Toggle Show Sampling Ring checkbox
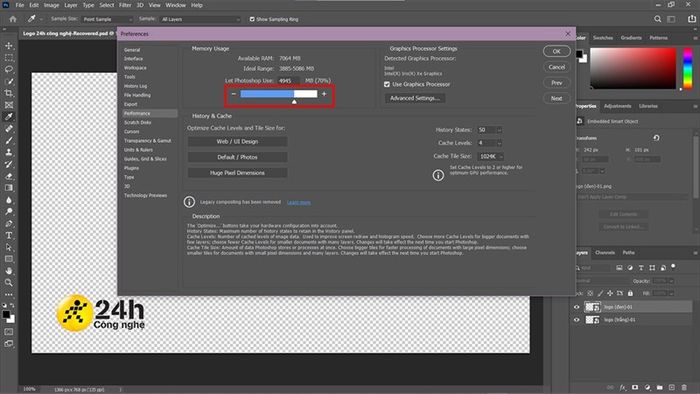The height and width of the screenshot is (394, 700). coord(252,19)
